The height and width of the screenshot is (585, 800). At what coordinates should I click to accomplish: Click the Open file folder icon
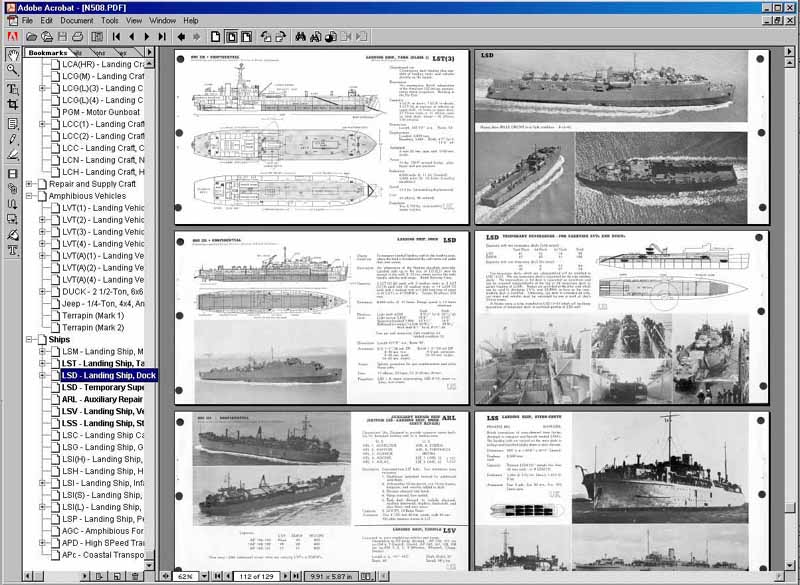coord(32,37)
